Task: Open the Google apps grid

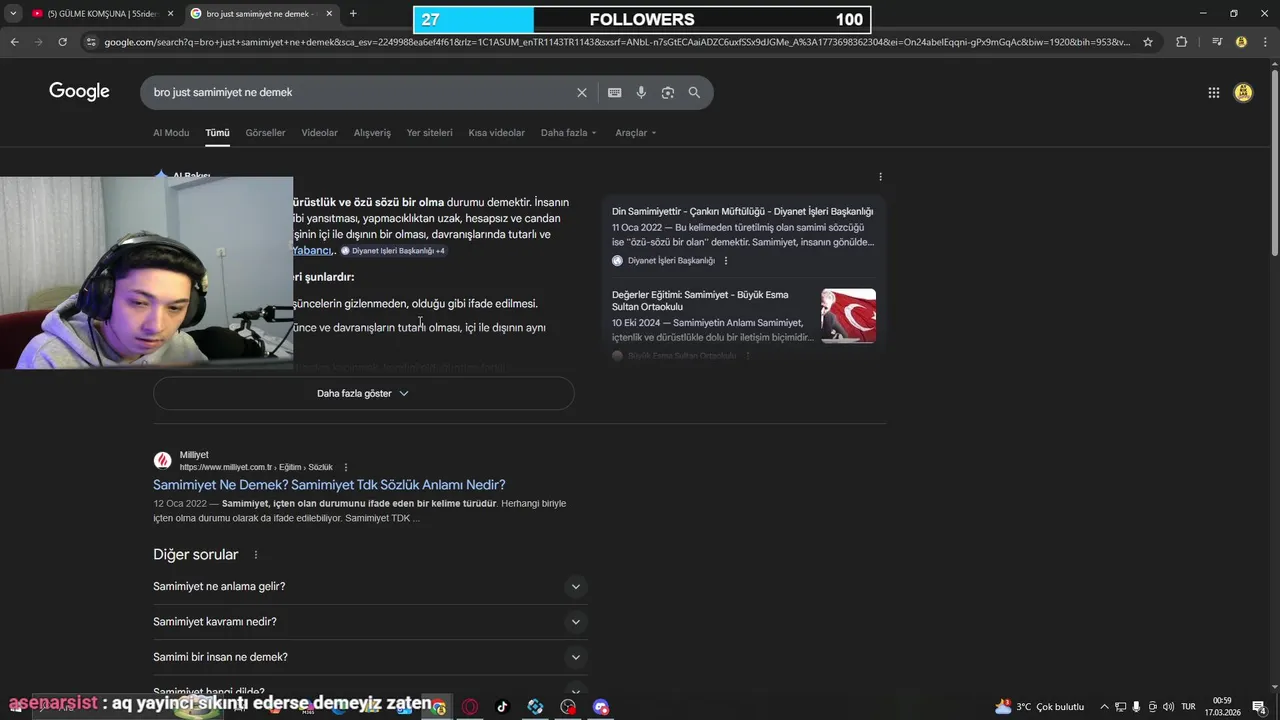Action: tap(1213, 92)
